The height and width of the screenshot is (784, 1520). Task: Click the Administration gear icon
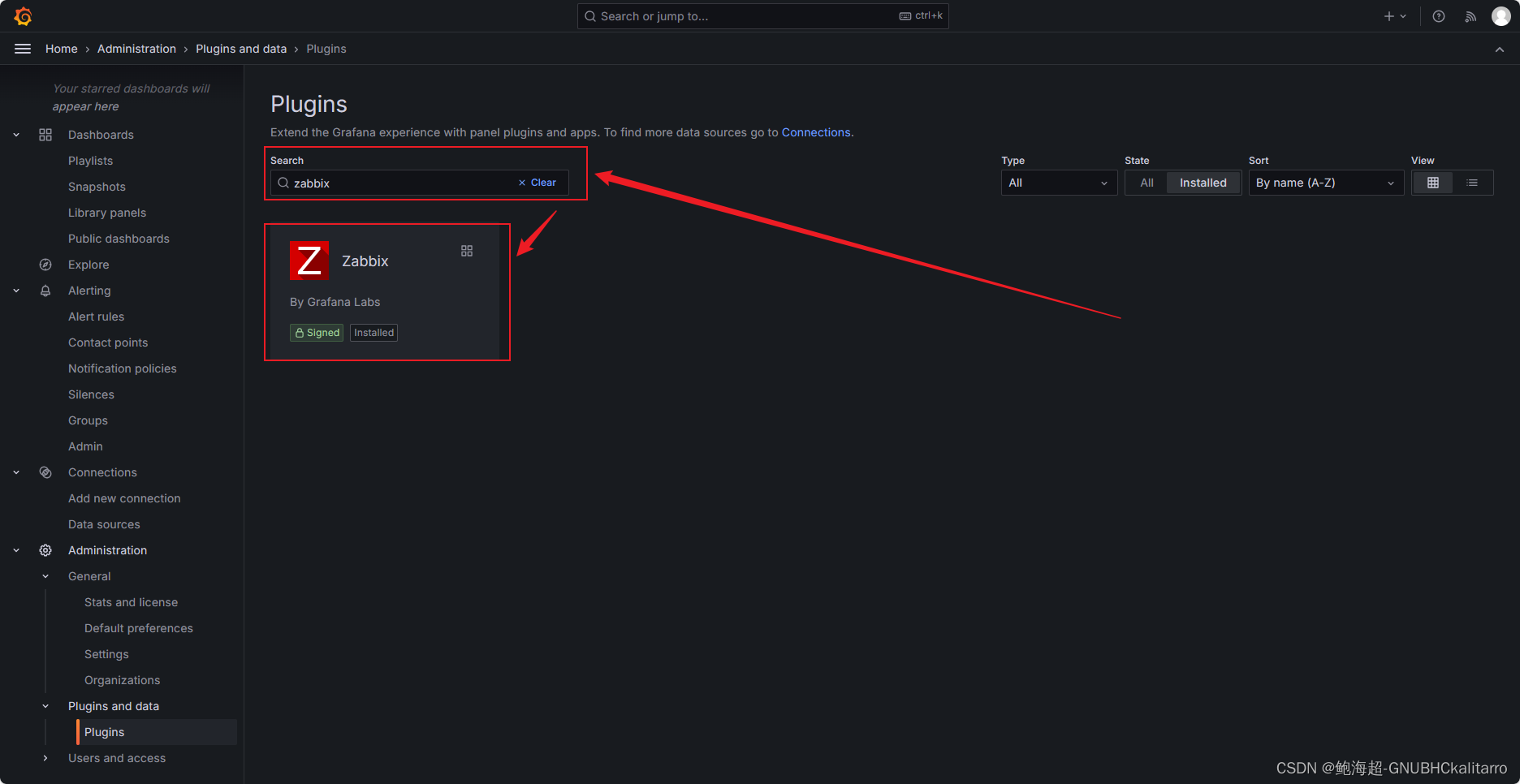45,550
